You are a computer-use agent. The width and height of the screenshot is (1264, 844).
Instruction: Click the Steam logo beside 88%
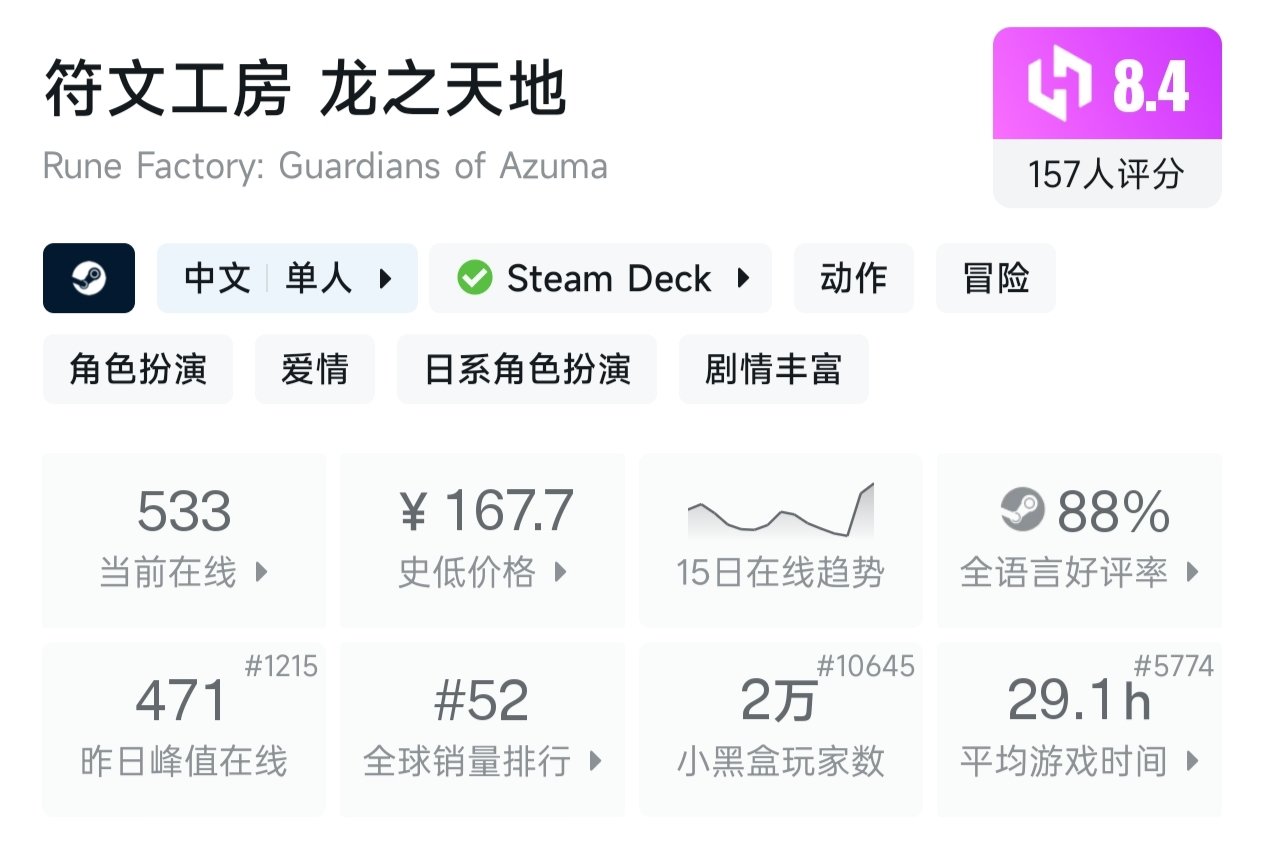1022,511
